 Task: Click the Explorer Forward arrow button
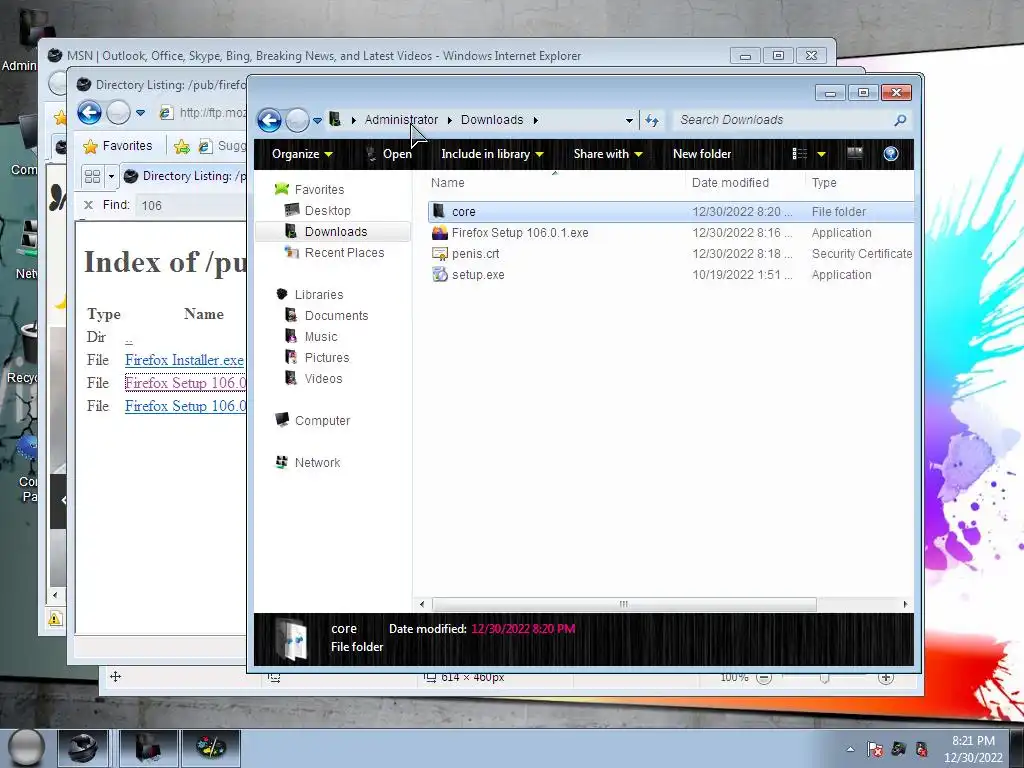click(x=297, y=120)
